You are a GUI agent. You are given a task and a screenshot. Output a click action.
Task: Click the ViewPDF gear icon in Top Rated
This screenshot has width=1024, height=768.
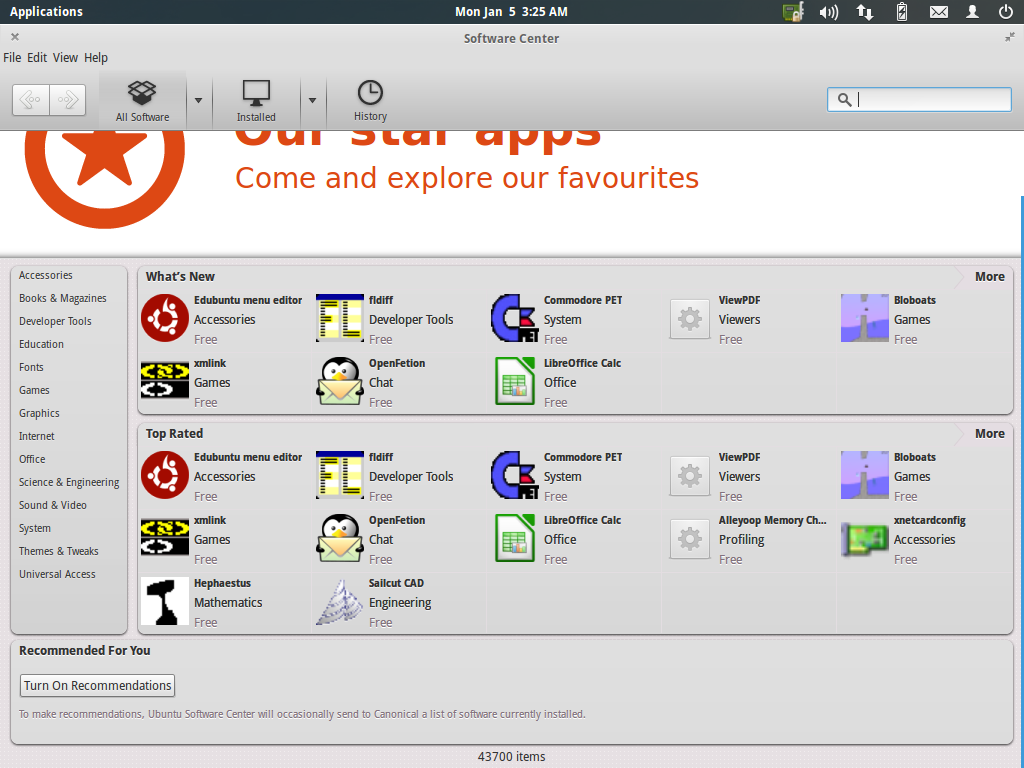tap(690, 476)
